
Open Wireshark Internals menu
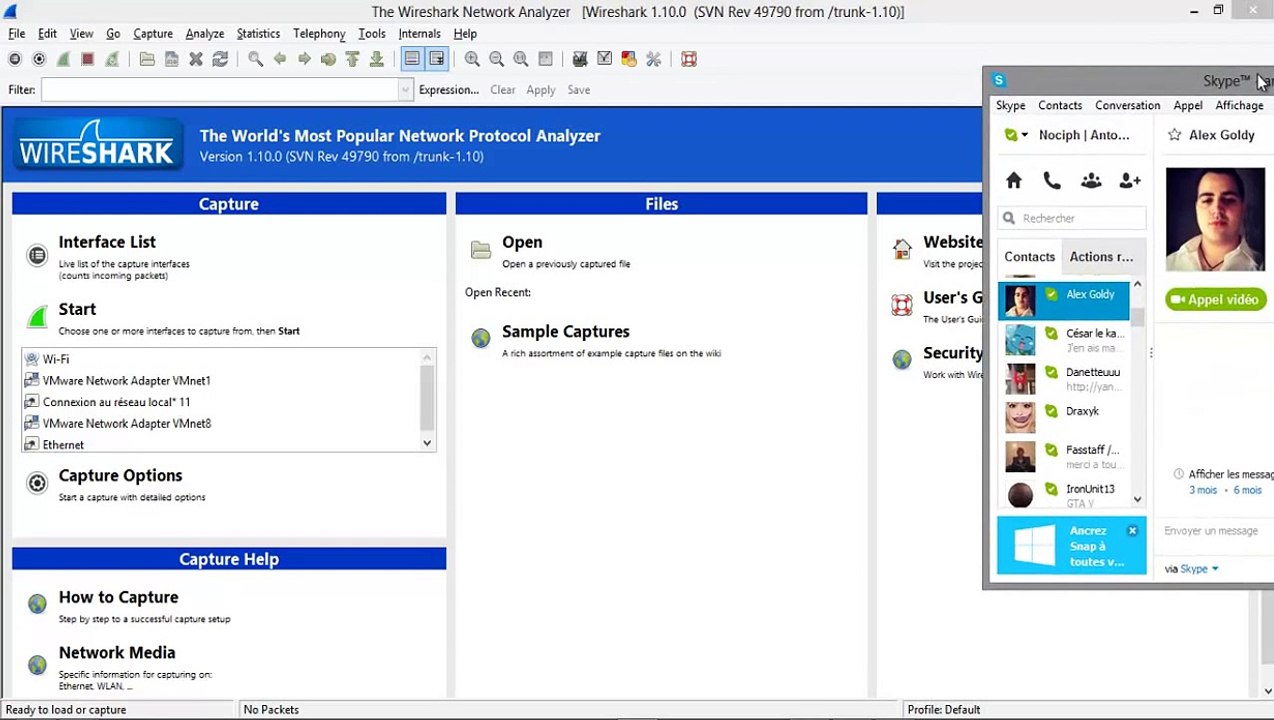[x=419, y=33]
